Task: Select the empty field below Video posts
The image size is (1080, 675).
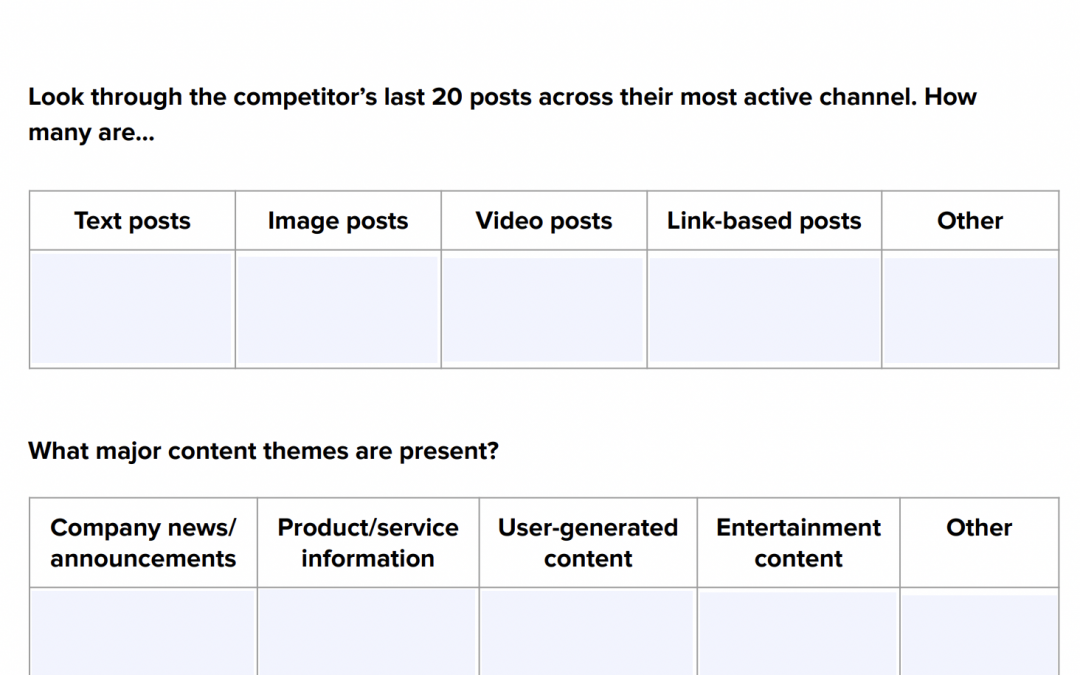Action: (x=544, y=308)
